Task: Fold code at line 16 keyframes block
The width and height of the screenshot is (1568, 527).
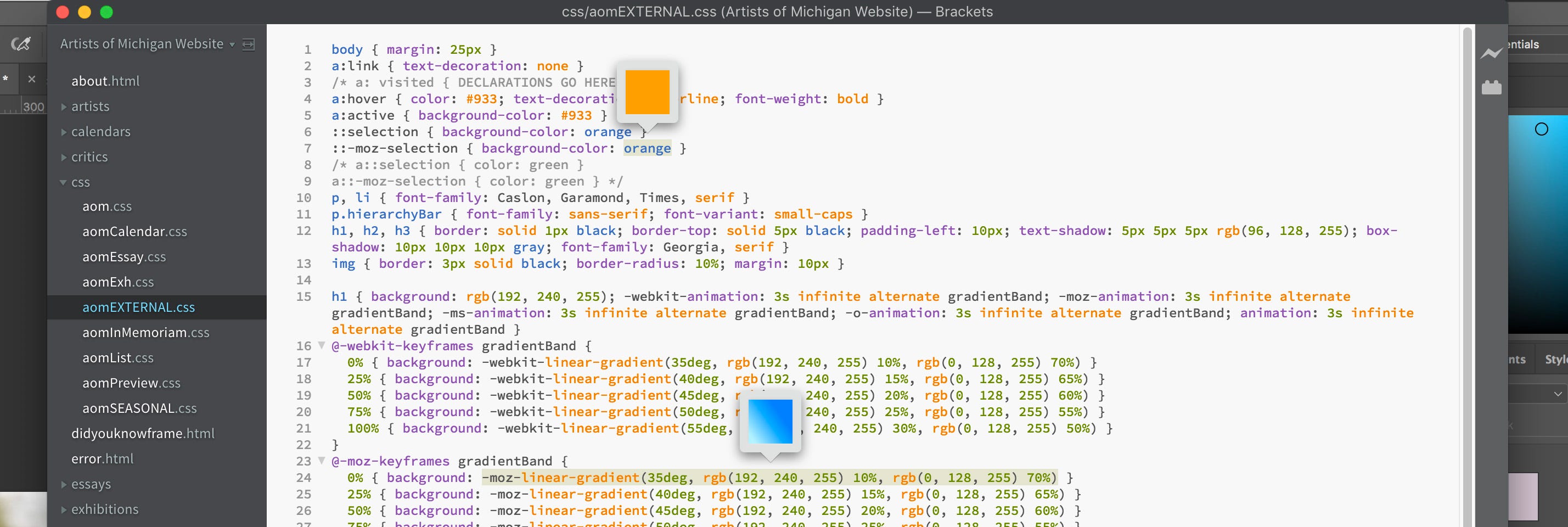Action: tap(322, 346)
